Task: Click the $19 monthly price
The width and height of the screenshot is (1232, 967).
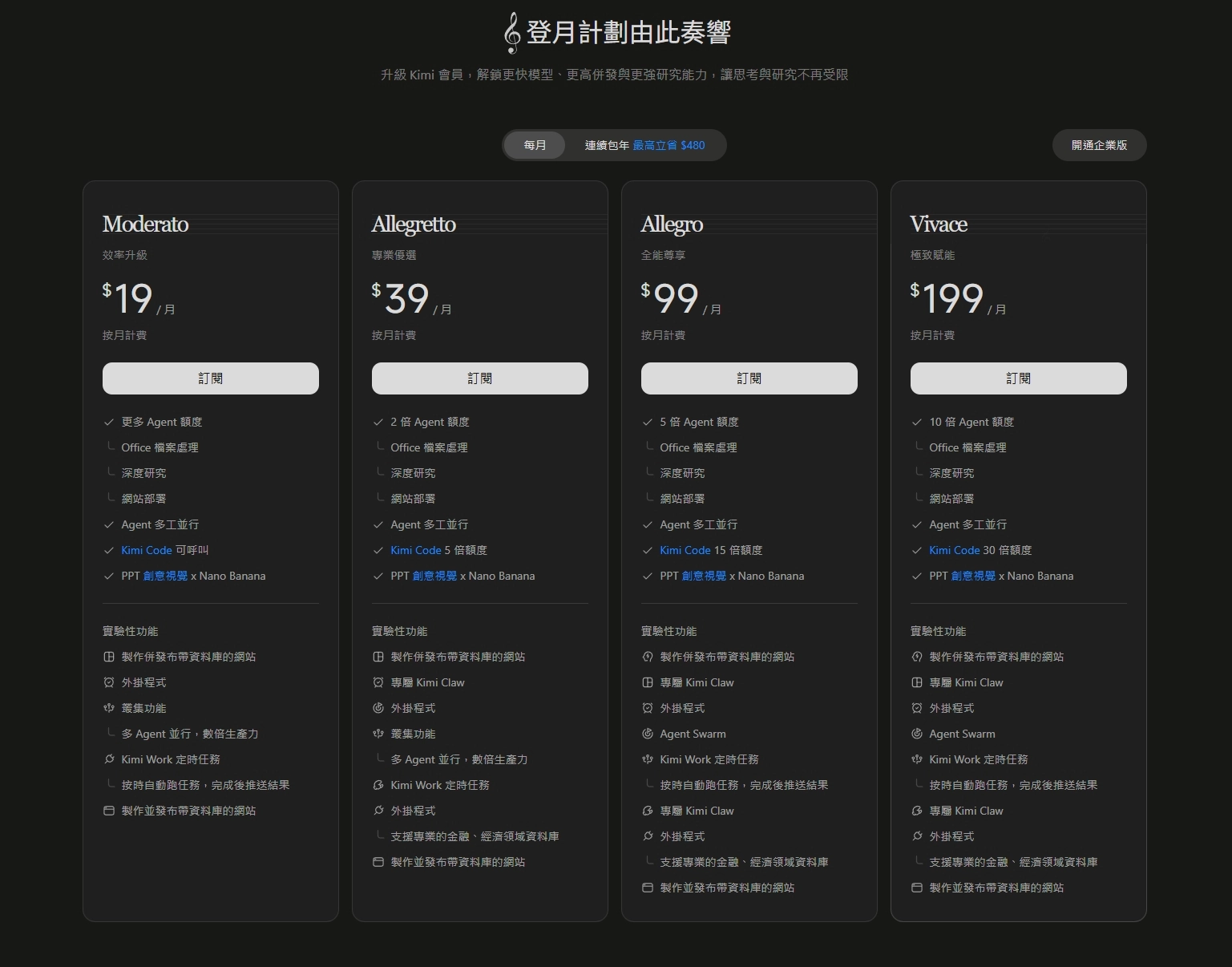Action: click(x=127, y=298)
